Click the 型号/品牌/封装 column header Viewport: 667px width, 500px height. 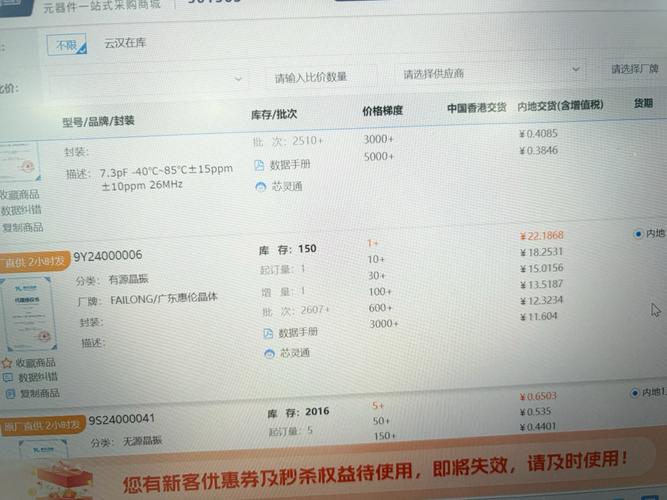pyautogui.click(x=98, y=121)
